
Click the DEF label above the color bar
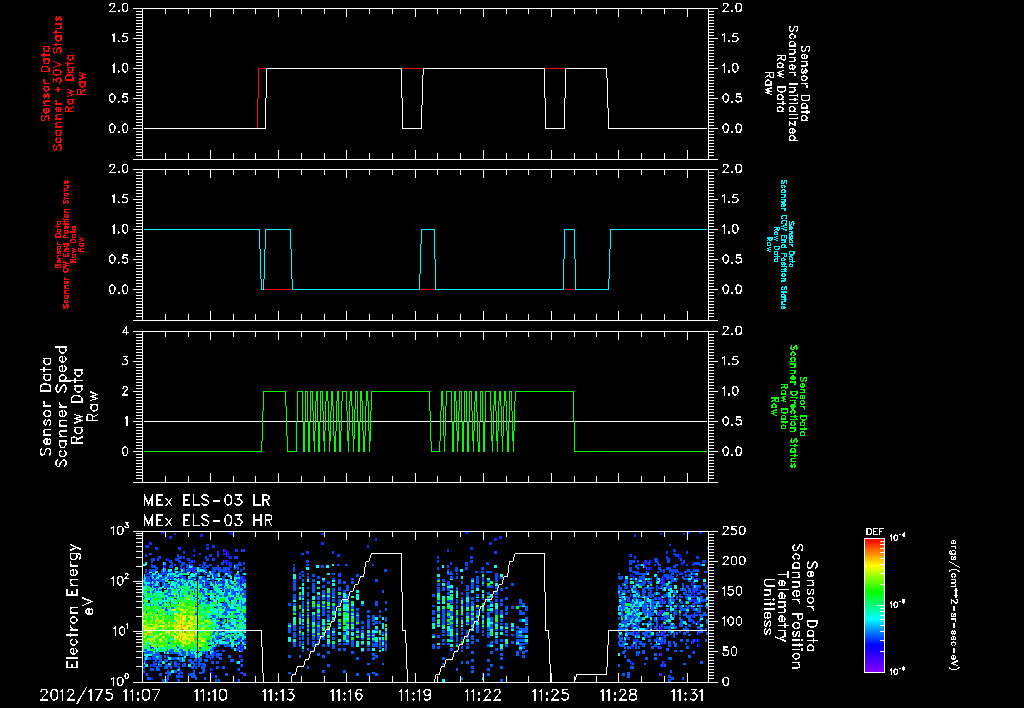coord(874,532)
